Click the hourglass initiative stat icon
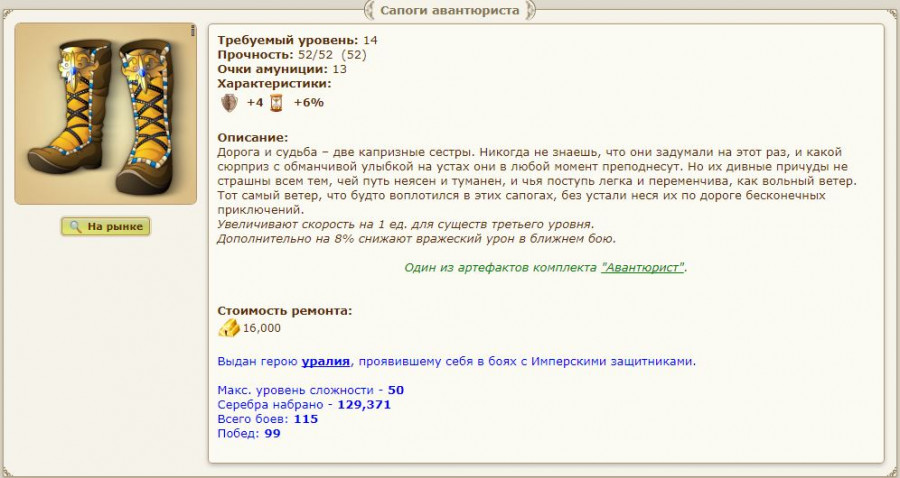This screenshot has height=478, width=900. click(277, 103)
